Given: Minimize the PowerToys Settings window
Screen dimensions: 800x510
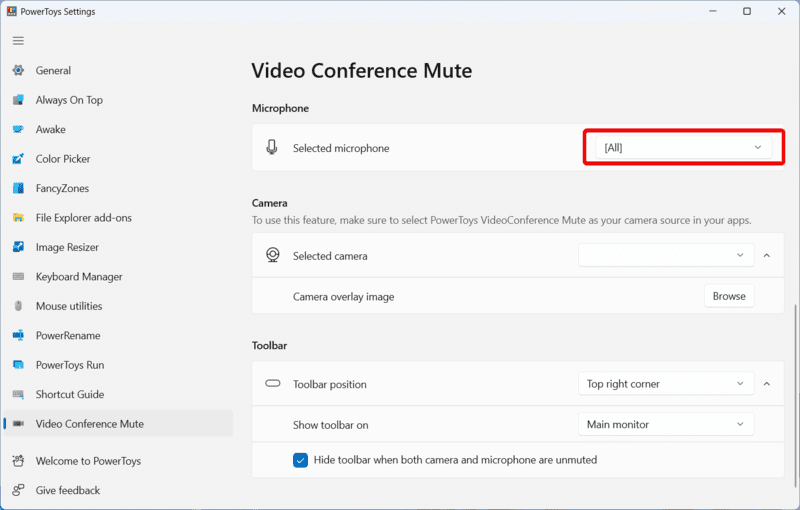Looking at the screenshot, I should click(x=713, y=11).
